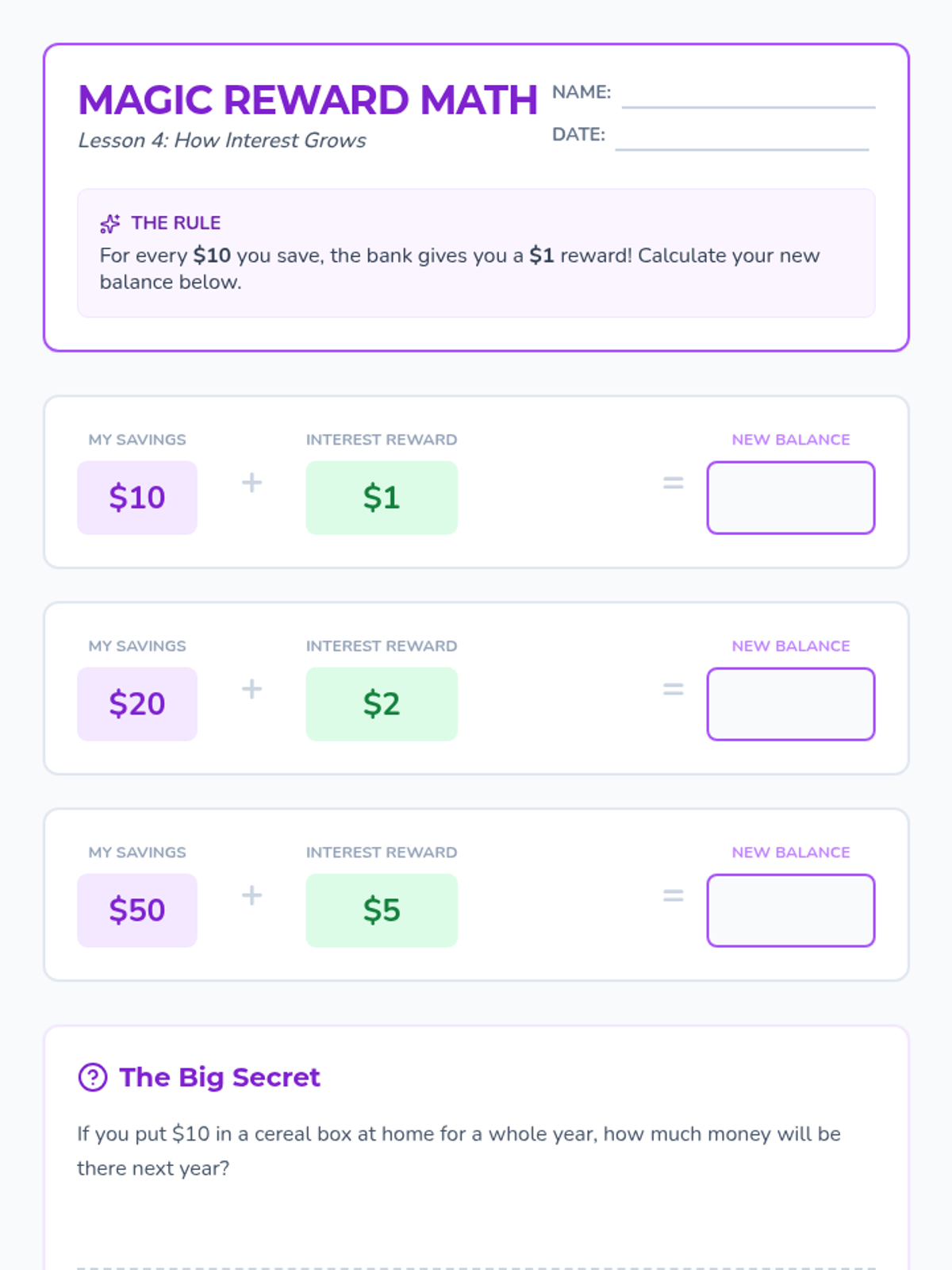Click the green $1 interest reward chip
952x1270 pixels.
[382, 498]
